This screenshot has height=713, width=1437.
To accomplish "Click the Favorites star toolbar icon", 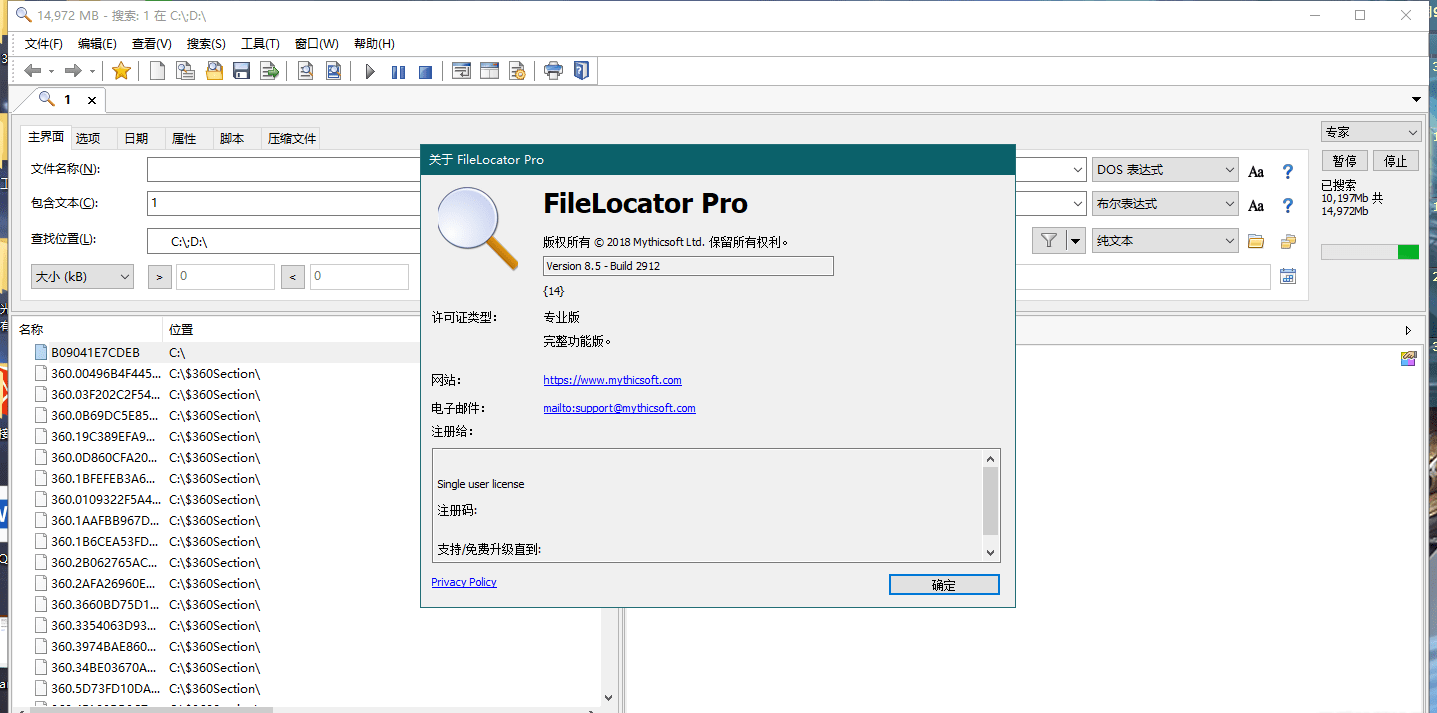I will [121, 71].
